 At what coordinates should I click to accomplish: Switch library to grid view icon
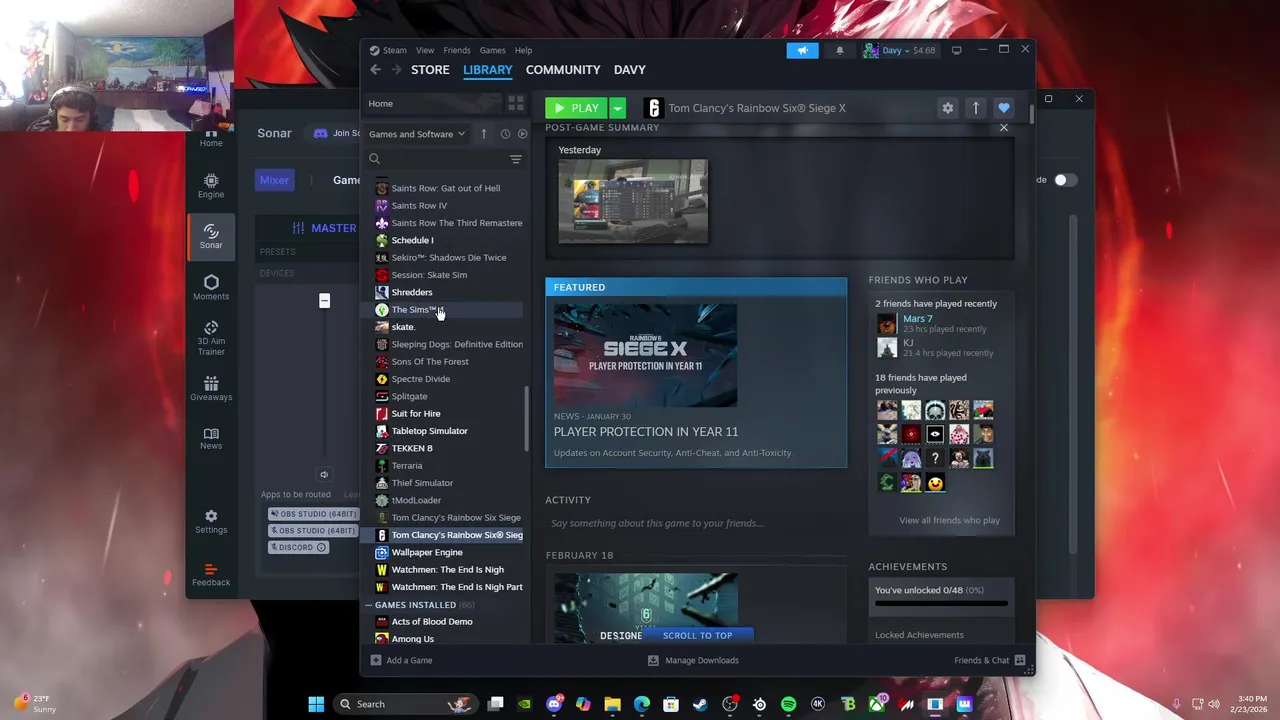(515, 104)
